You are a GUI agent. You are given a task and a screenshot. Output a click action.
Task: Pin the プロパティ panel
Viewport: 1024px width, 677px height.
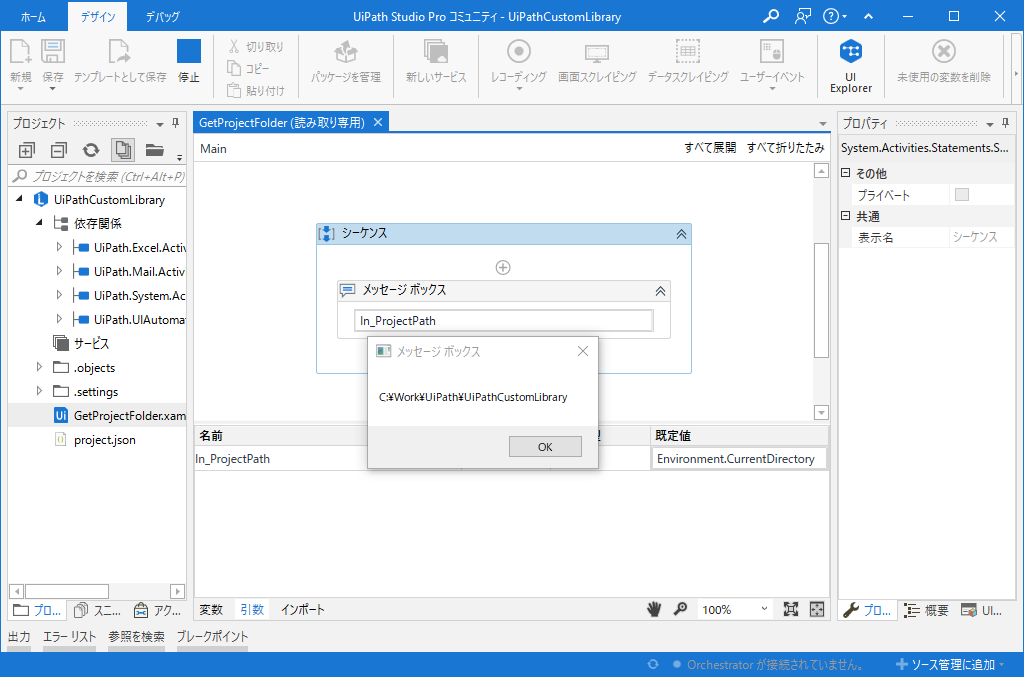click(1005, 123)
